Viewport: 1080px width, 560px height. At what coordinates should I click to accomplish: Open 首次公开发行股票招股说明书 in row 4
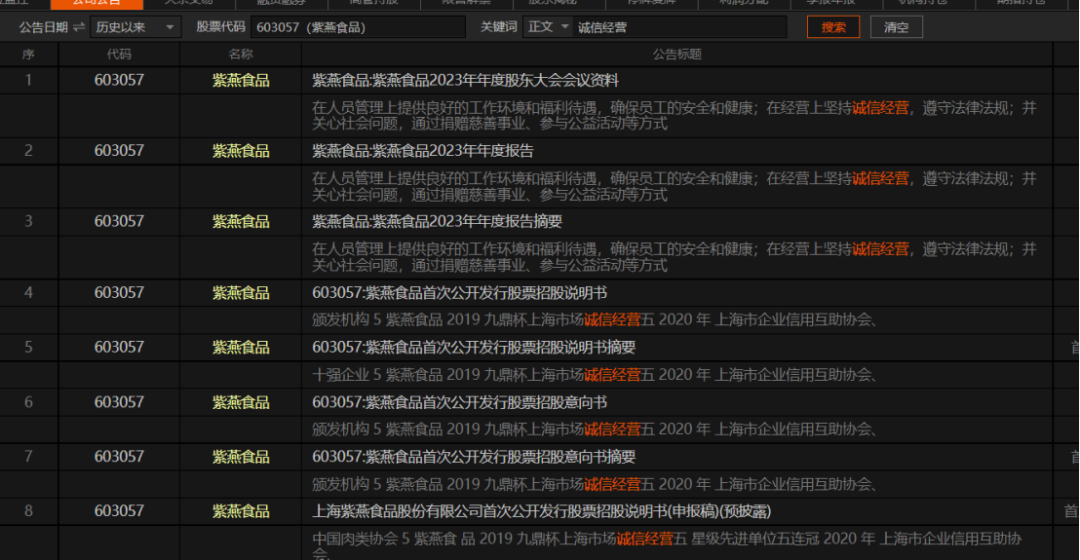point(459,293)
